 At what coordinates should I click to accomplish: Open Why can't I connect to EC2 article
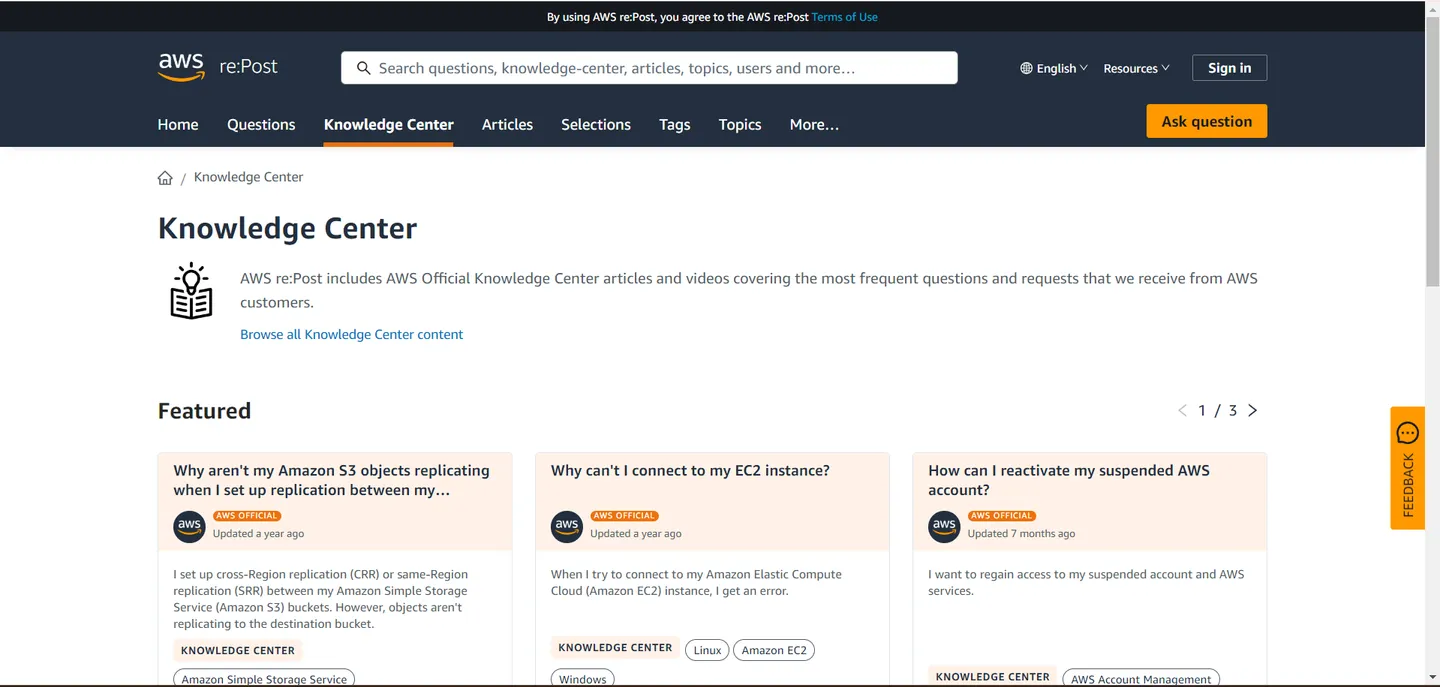(690, 470)
